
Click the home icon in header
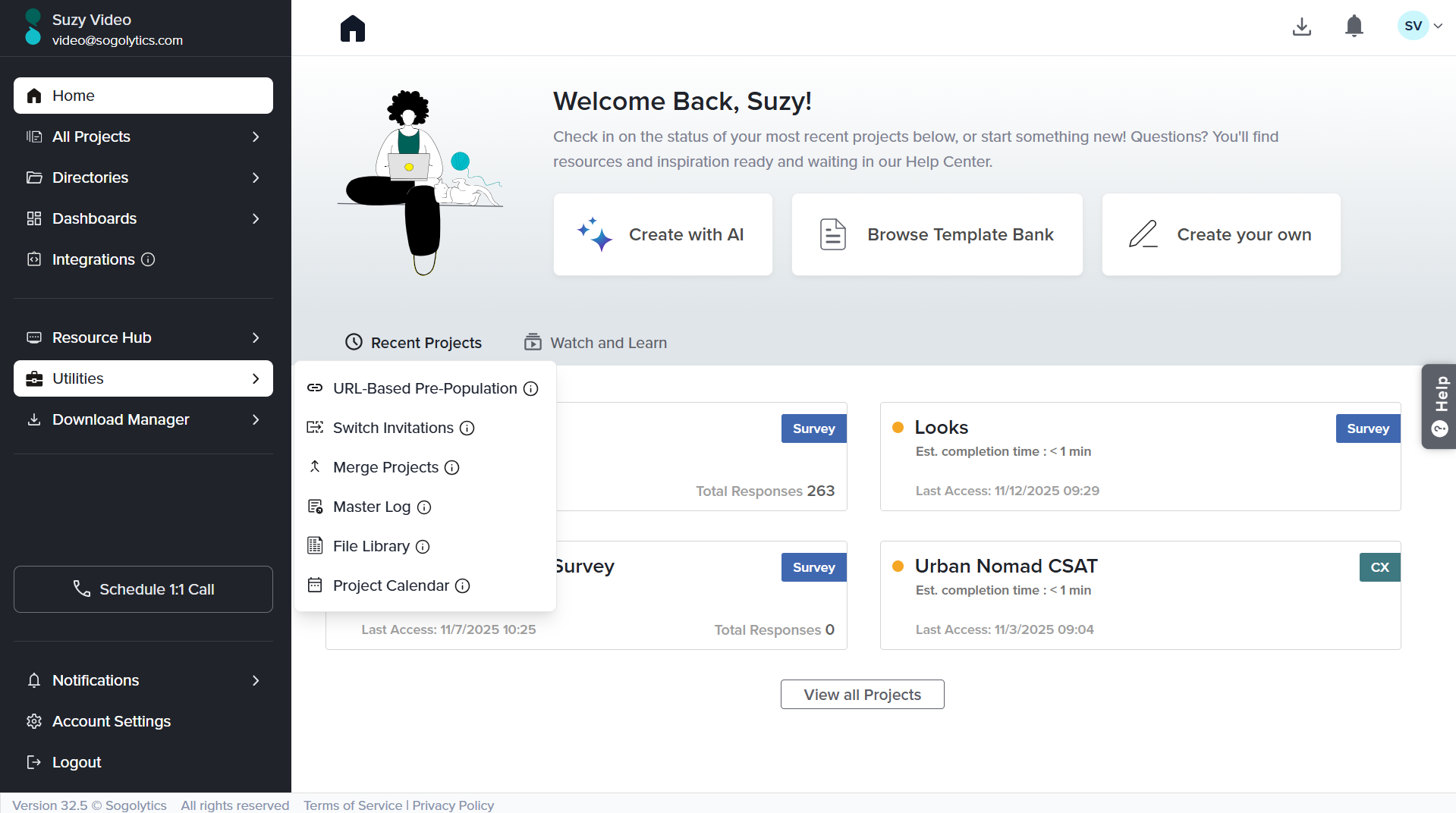[x=353, y=29]
